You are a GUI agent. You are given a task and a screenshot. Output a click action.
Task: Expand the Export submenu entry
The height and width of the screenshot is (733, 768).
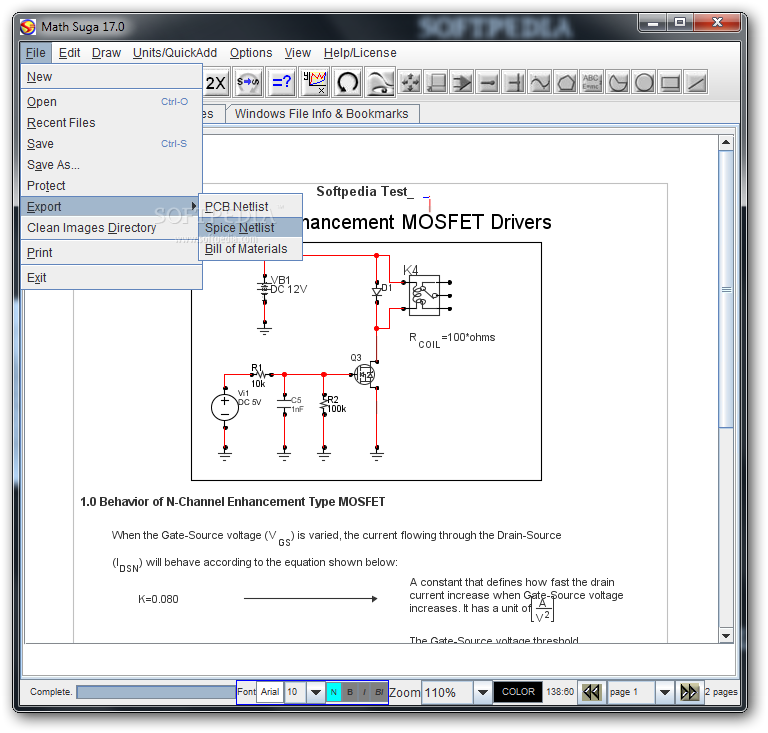click(x=111, y=207)
